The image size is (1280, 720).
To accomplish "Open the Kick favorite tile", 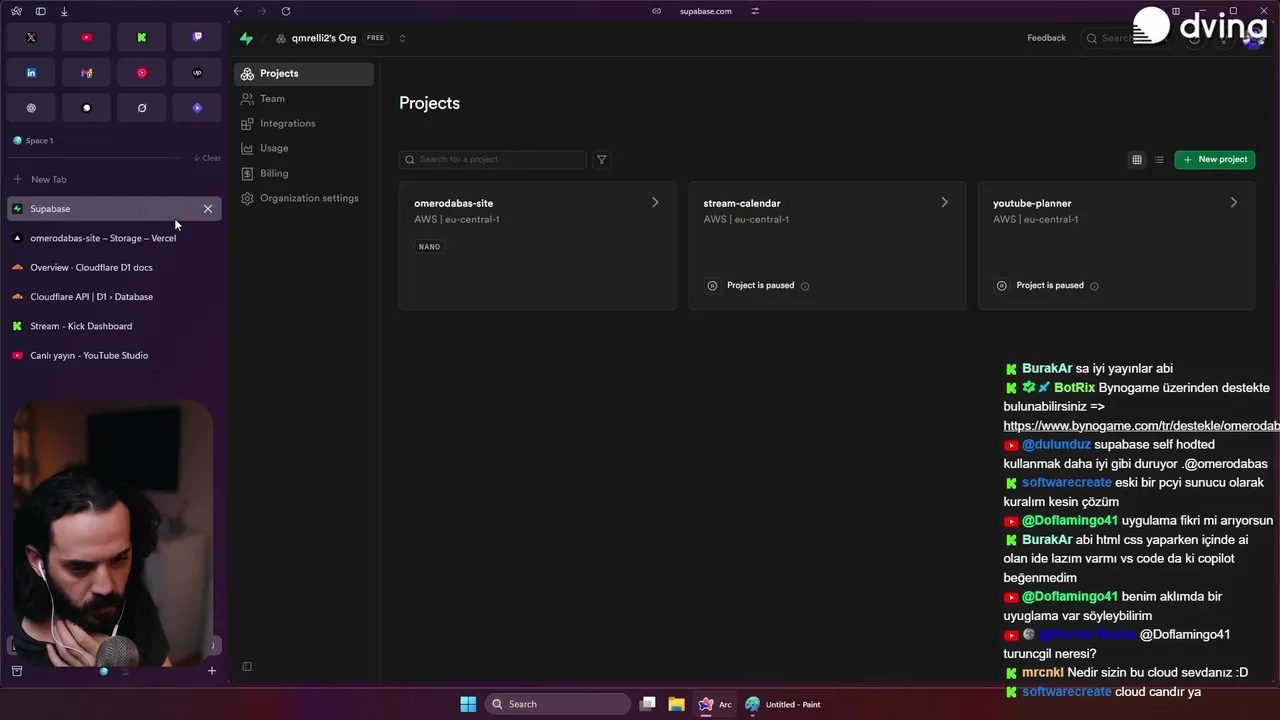I will point(142,37).
